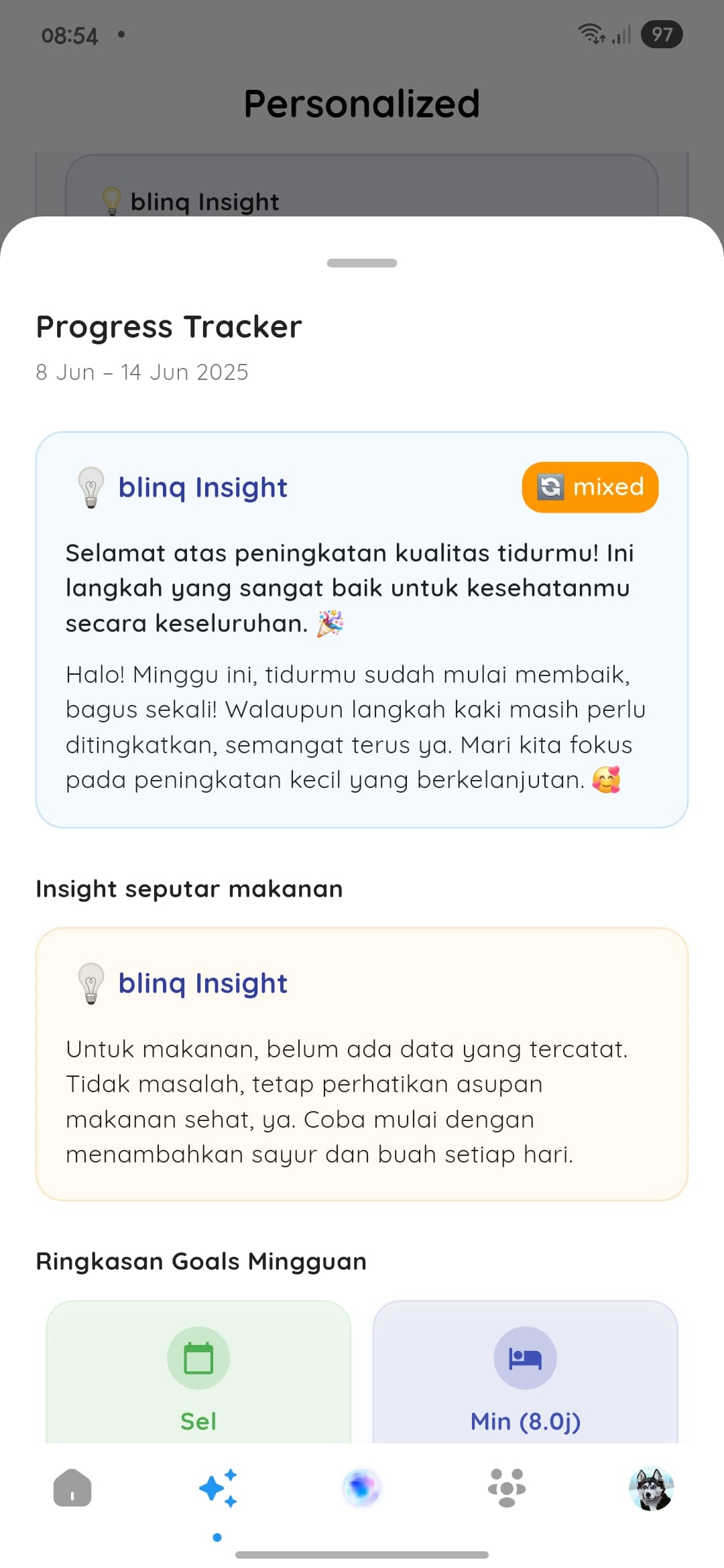Select the sparkle Personalized tab icon
This screenshot has width=724, height=1568.
pos(218,1486)
